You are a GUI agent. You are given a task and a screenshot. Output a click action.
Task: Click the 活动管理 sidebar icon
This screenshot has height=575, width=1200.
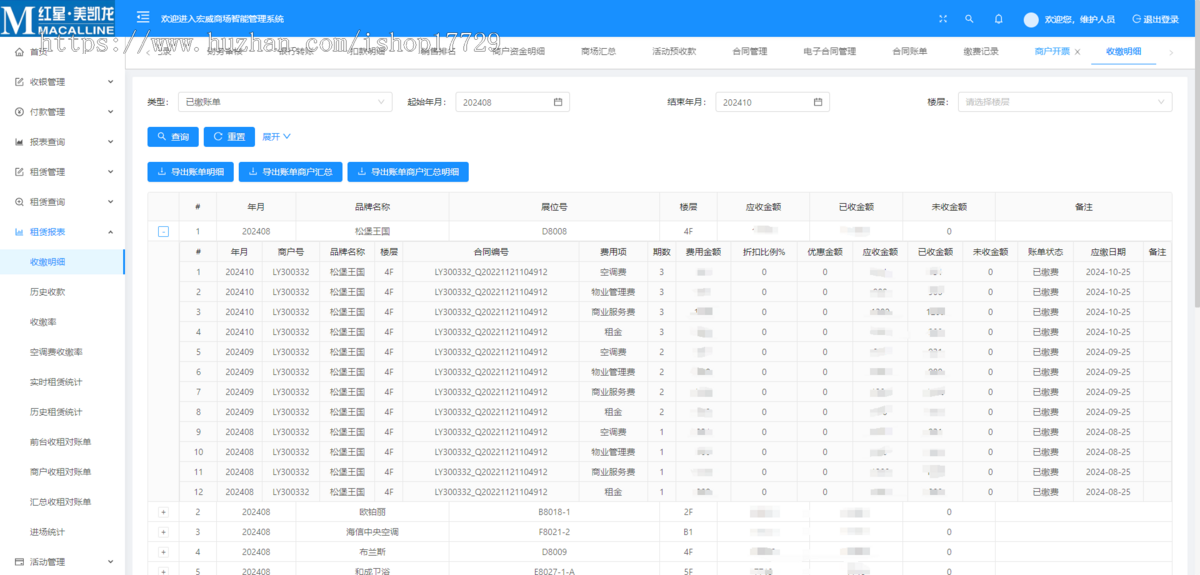(x=19, y=562)
